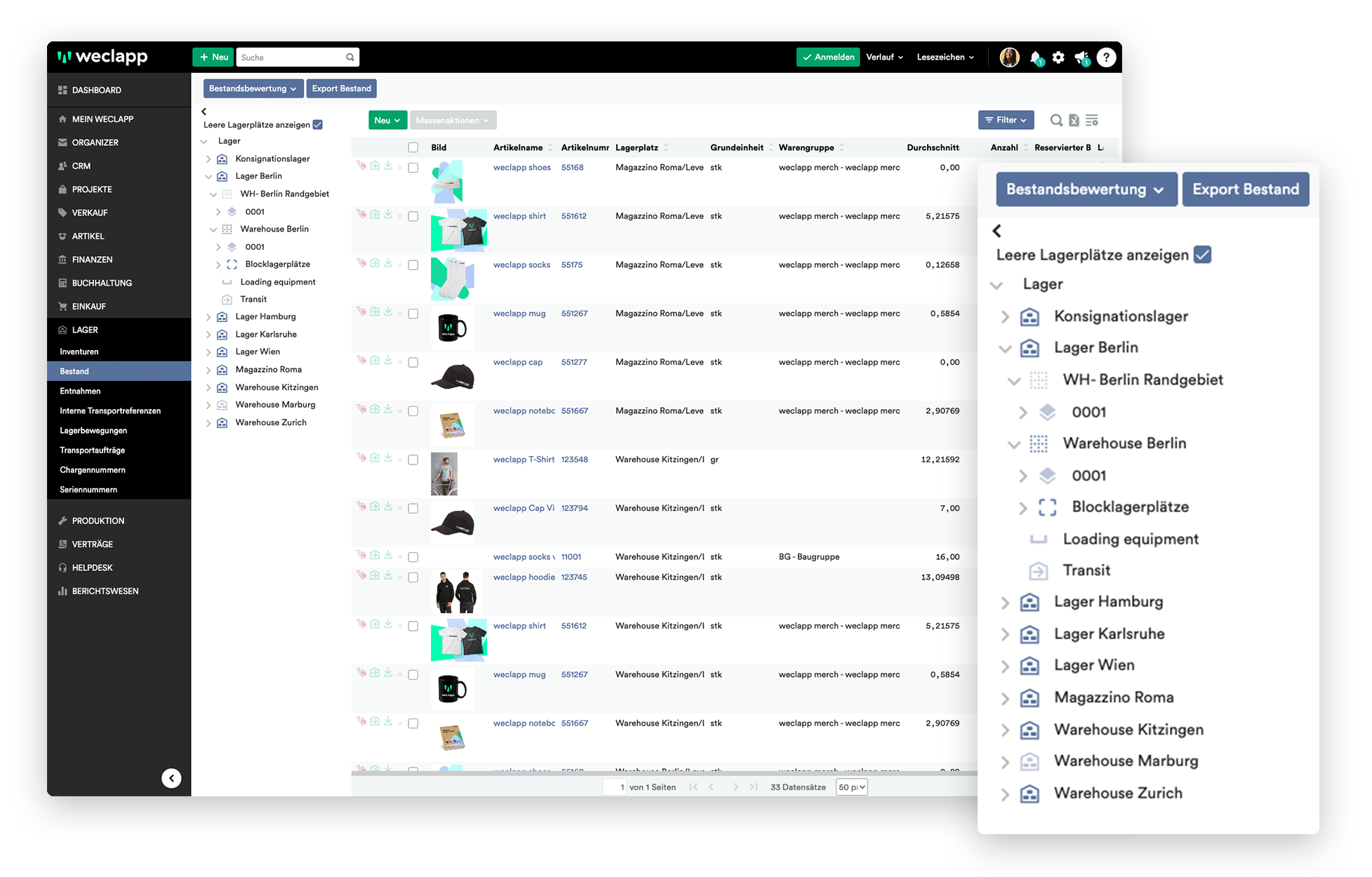Viewport: 1372px width, 877px height.
Task: Open the help question mark
Action: pos(1106,58)
